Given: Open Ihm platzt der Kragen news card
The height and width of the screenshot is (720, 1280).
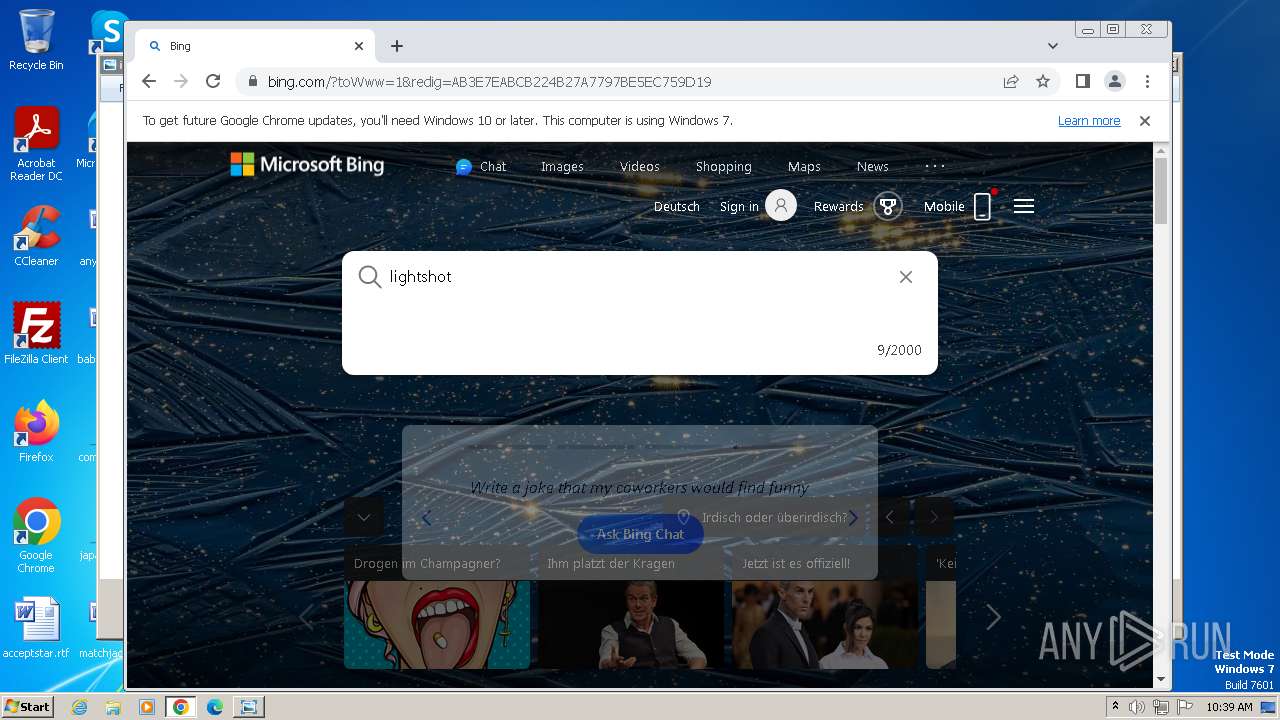Looking at the screenshot, I should pyautogui.click(x=631, y=608).
